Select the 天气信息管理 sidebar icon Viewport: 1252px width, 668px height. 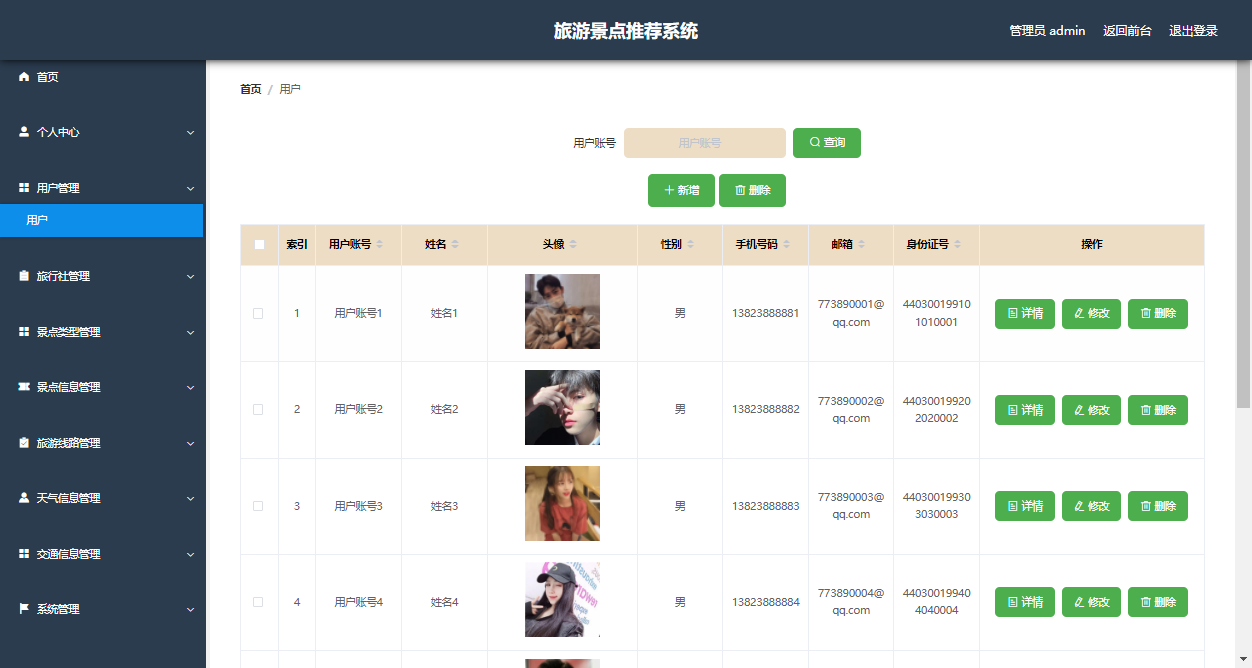22,498
